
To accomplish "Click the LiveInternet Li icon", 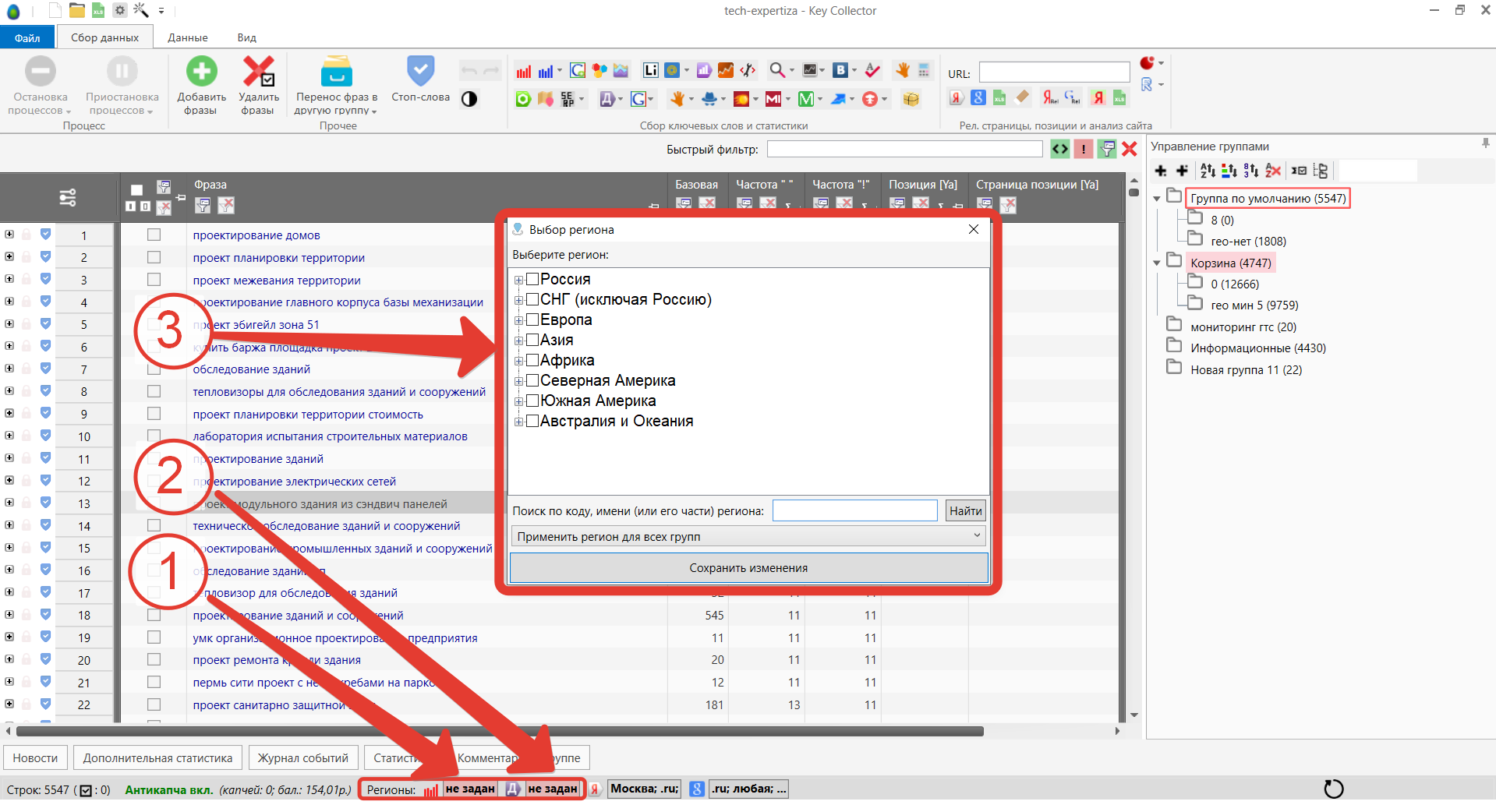I will (x=650, y=71).
